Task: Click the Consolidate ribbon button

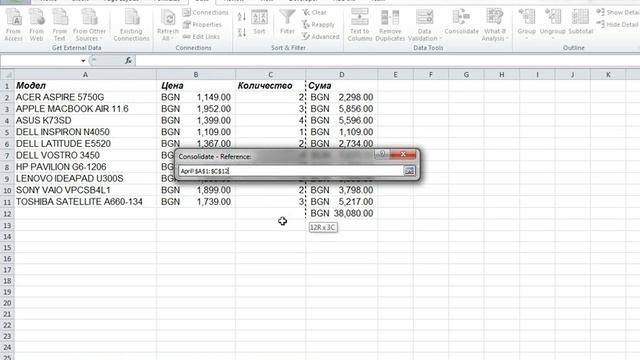Action: point(461,22)
